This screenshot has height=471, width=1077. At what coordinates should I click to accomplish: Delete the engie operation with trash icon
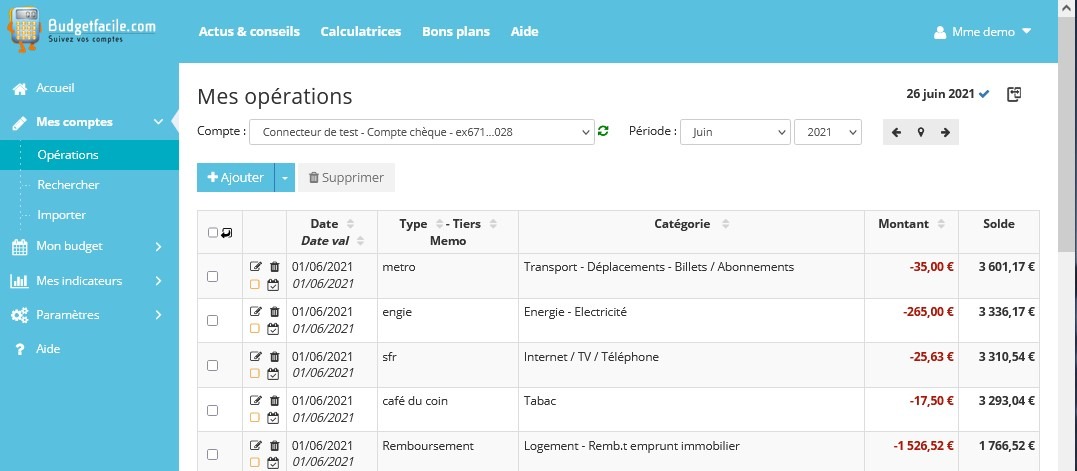pyautogui.click(x=275, y=312)
